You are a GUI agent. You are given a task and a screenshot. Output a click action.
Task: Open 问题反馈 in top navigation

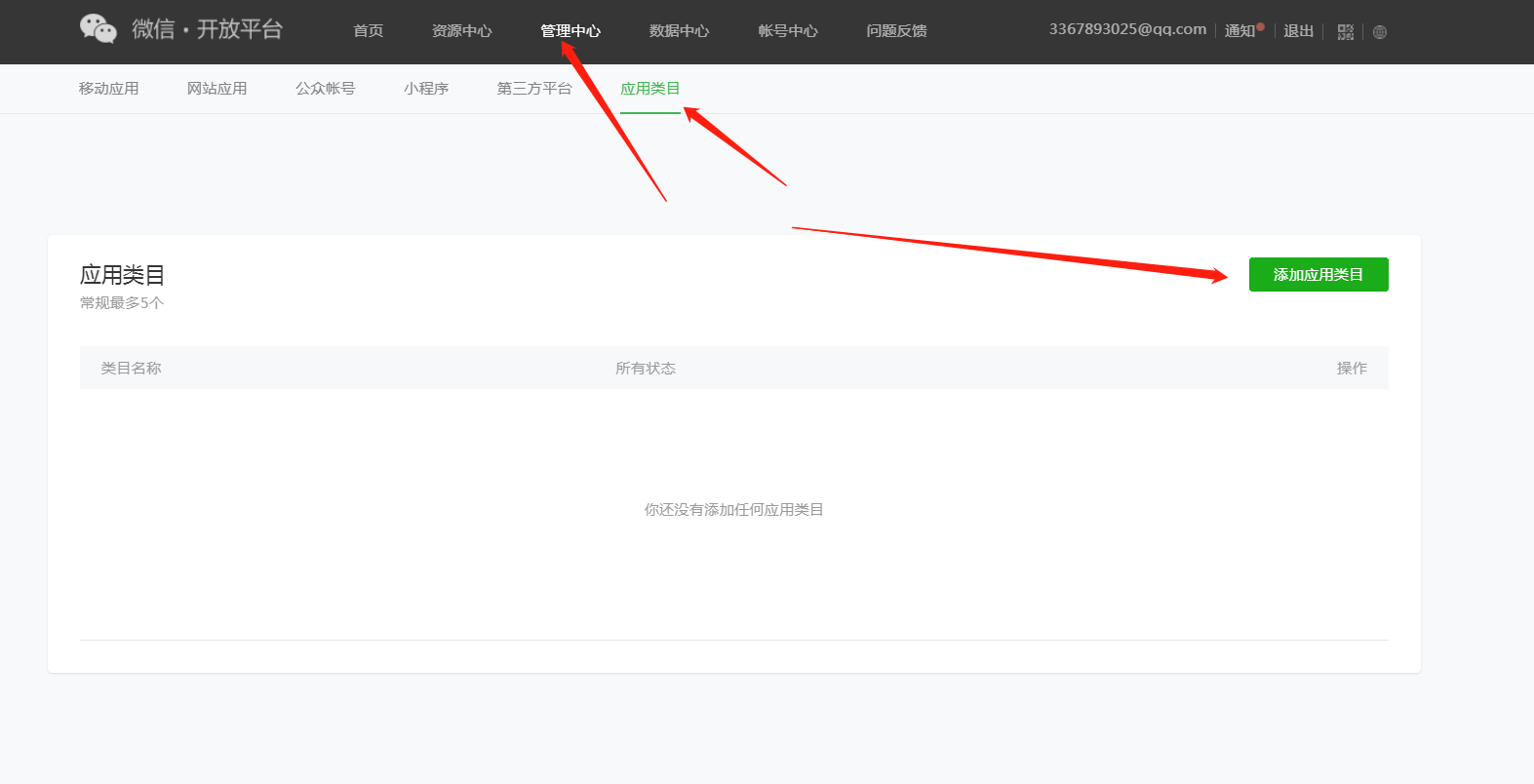896,31
